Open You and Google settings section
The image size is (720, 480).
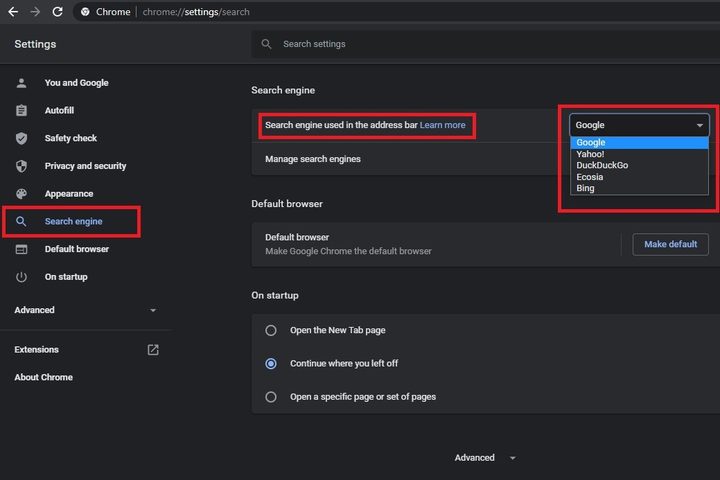tap(77, 83)
